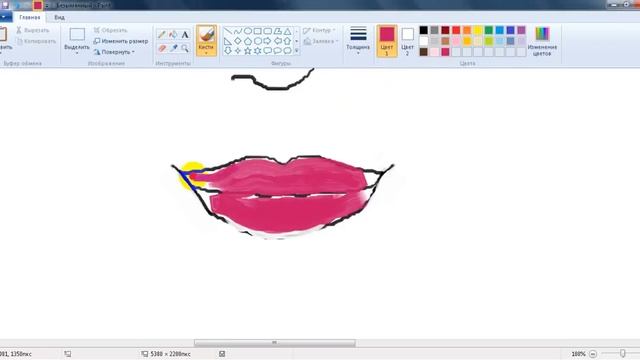Choose the Cloud callout shape

(287, 51)
